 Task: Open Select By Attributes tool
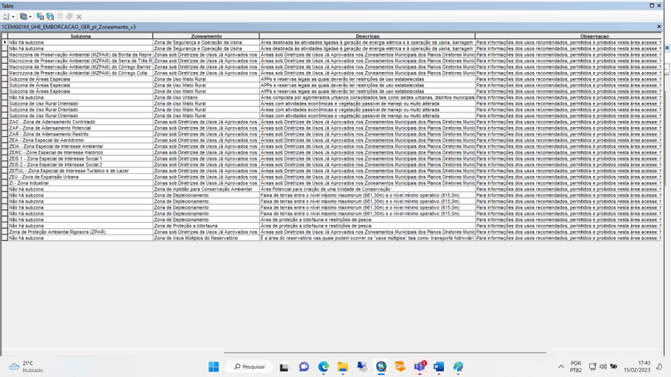pyautogui.click(x=40, y=17)
